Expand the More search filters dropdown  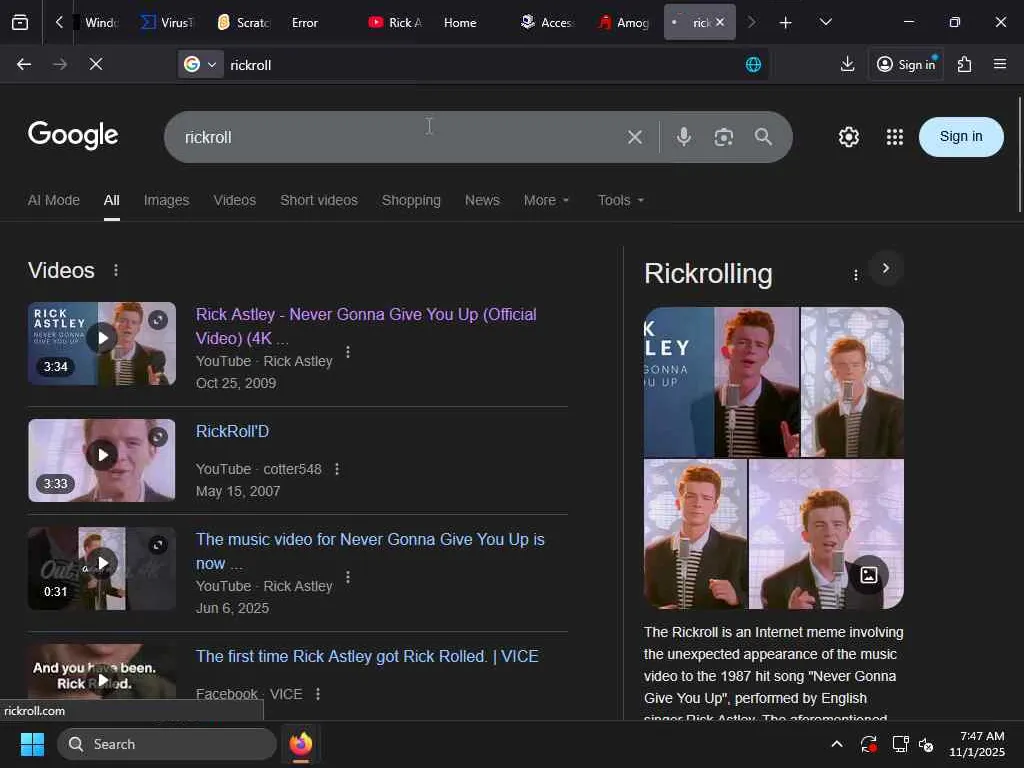pos(546,200)
